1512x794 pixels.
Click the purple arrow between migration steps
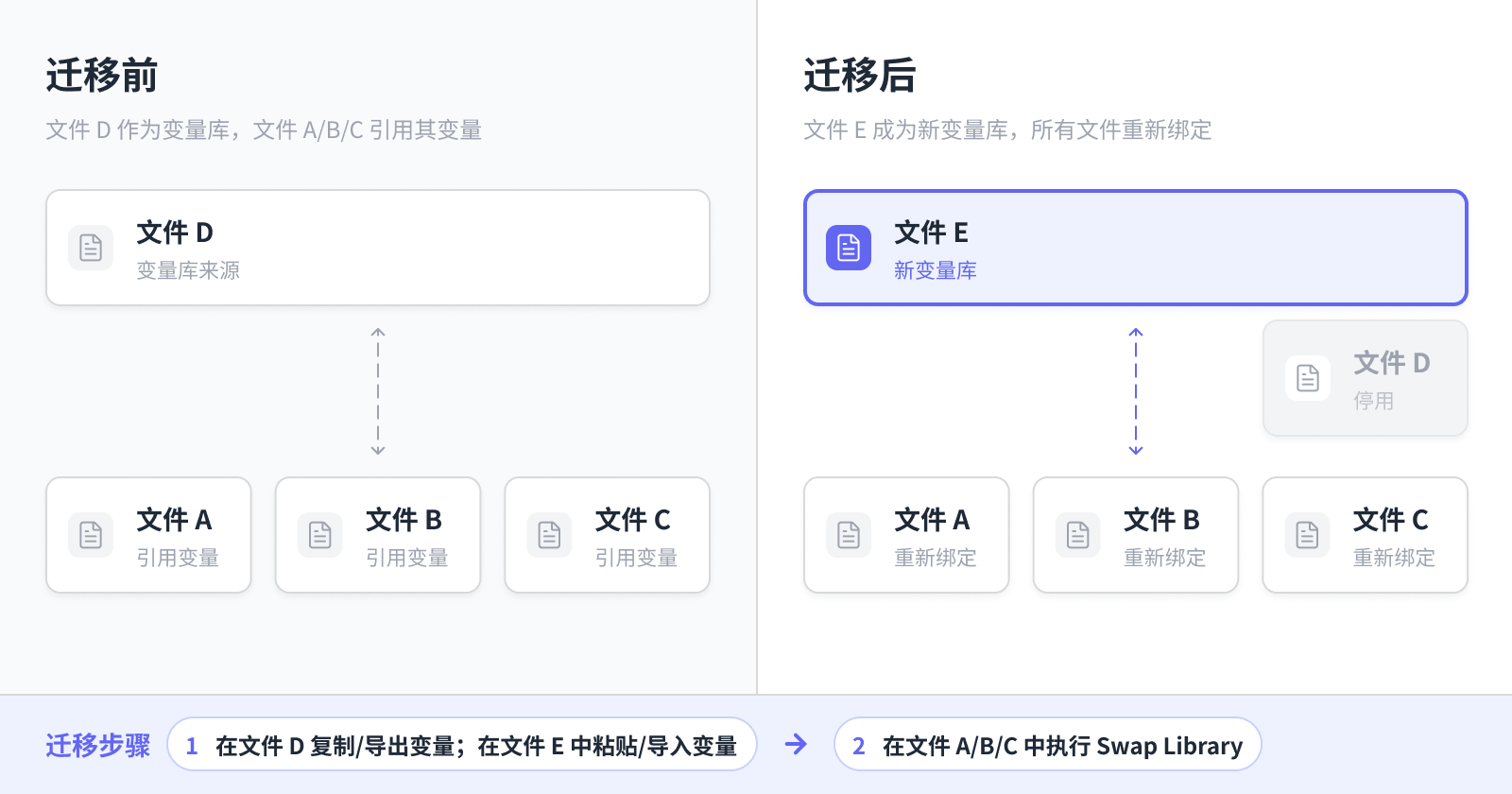click(x=796, y=744)
